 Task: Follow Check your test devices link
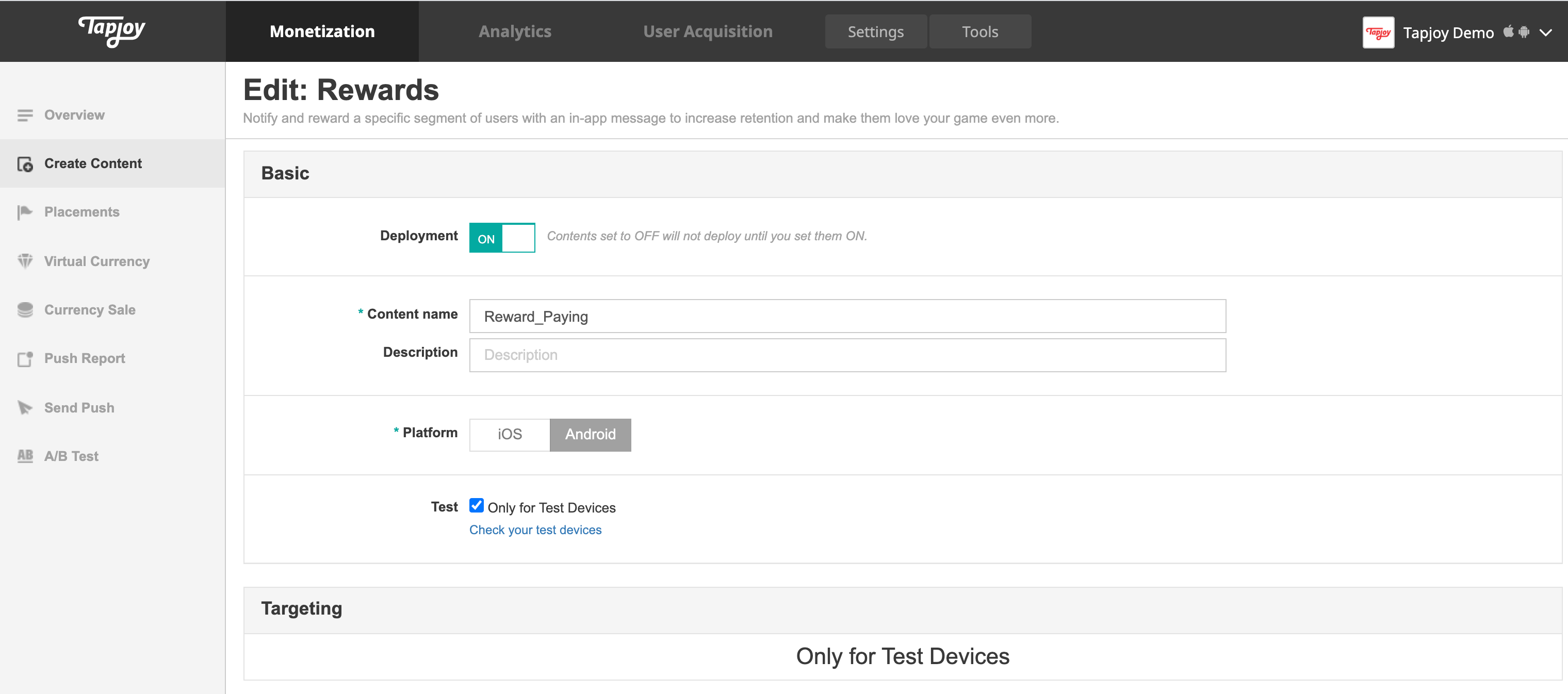[x=535, y=530]
